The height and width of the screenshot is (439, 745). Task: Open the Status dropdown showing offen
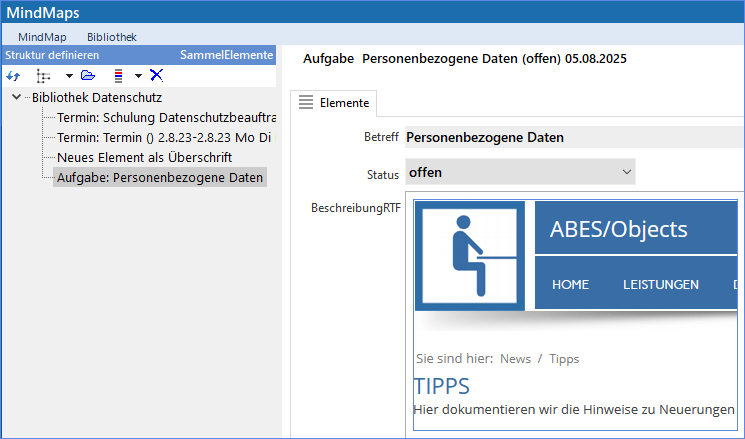click(x=520, y=172)
